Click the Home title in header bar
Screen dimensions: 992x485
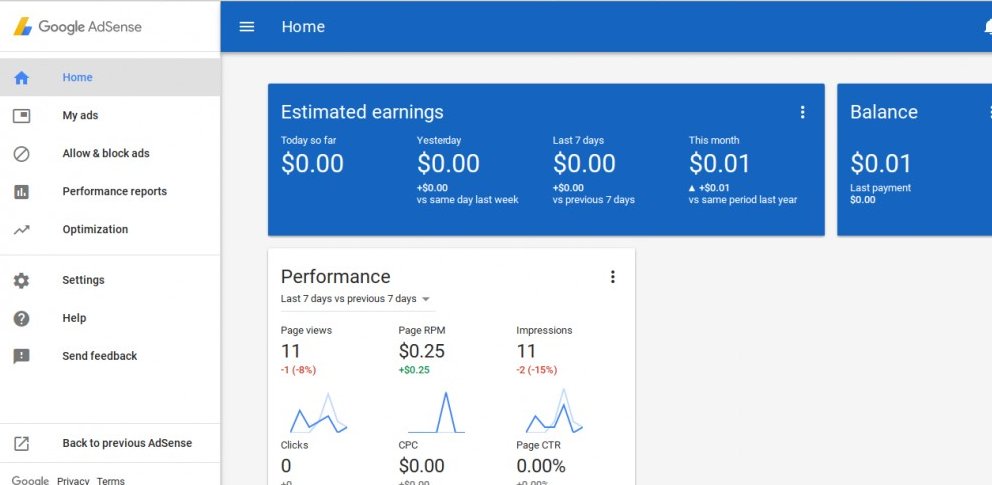coord(303,27)
